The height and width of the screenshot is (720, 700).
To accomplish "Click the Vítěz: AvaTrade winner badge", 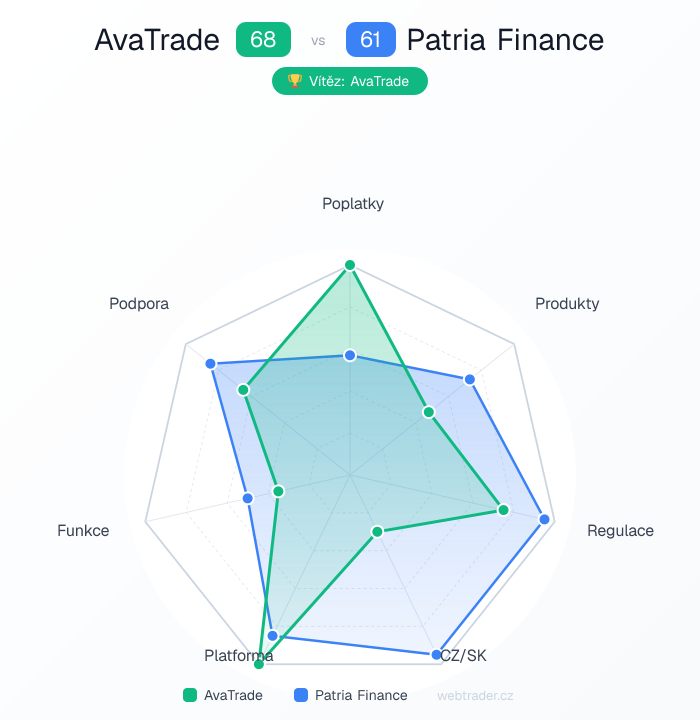I will click(350, 81).
